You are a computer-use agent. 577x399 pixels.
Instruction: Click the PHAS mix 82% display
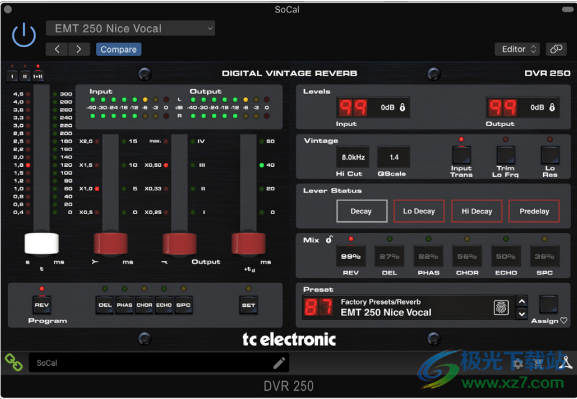(428, 256)
